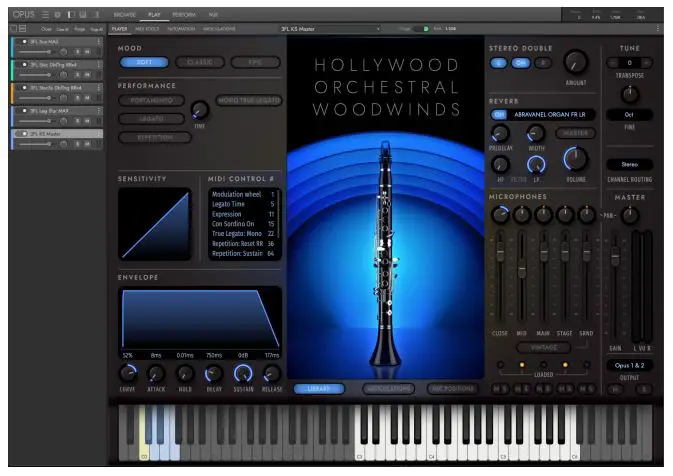
Task: Show the Library view button
Action: pyautogui.click(x=319, y=389)
